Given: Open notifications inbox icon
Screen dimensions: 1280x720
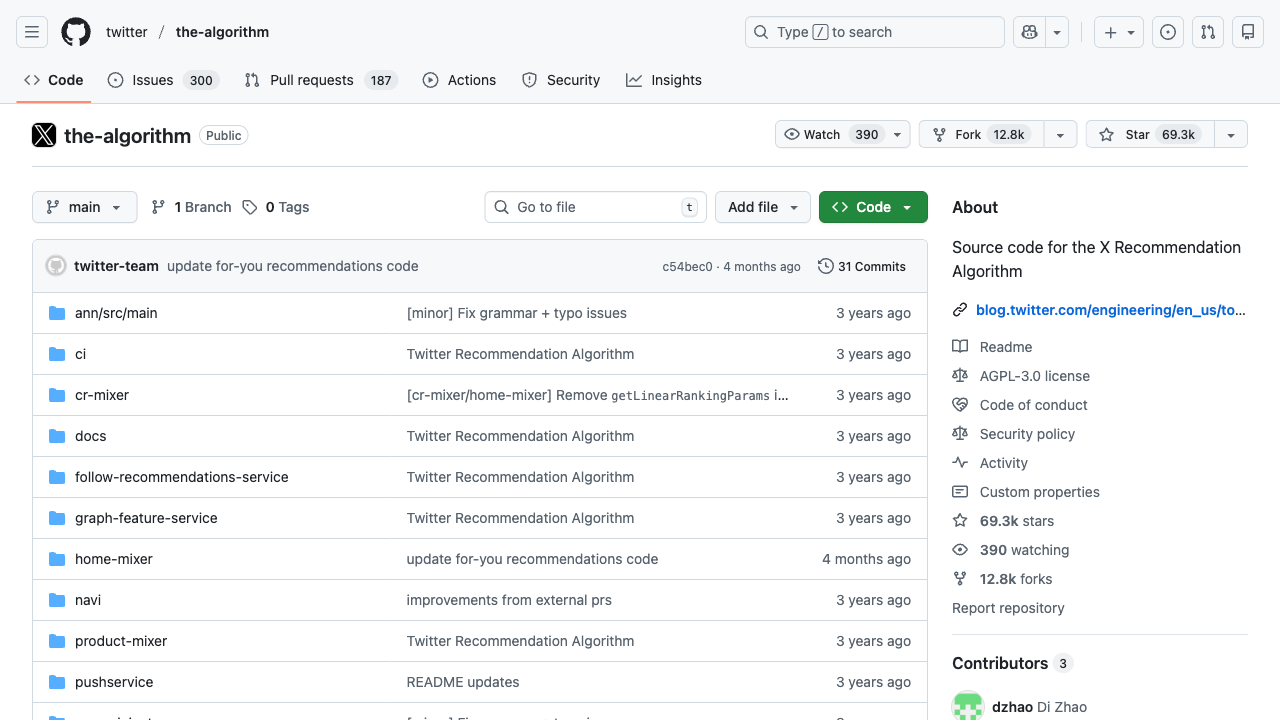Looking at the screenshot, I should tap(1248, 32).
